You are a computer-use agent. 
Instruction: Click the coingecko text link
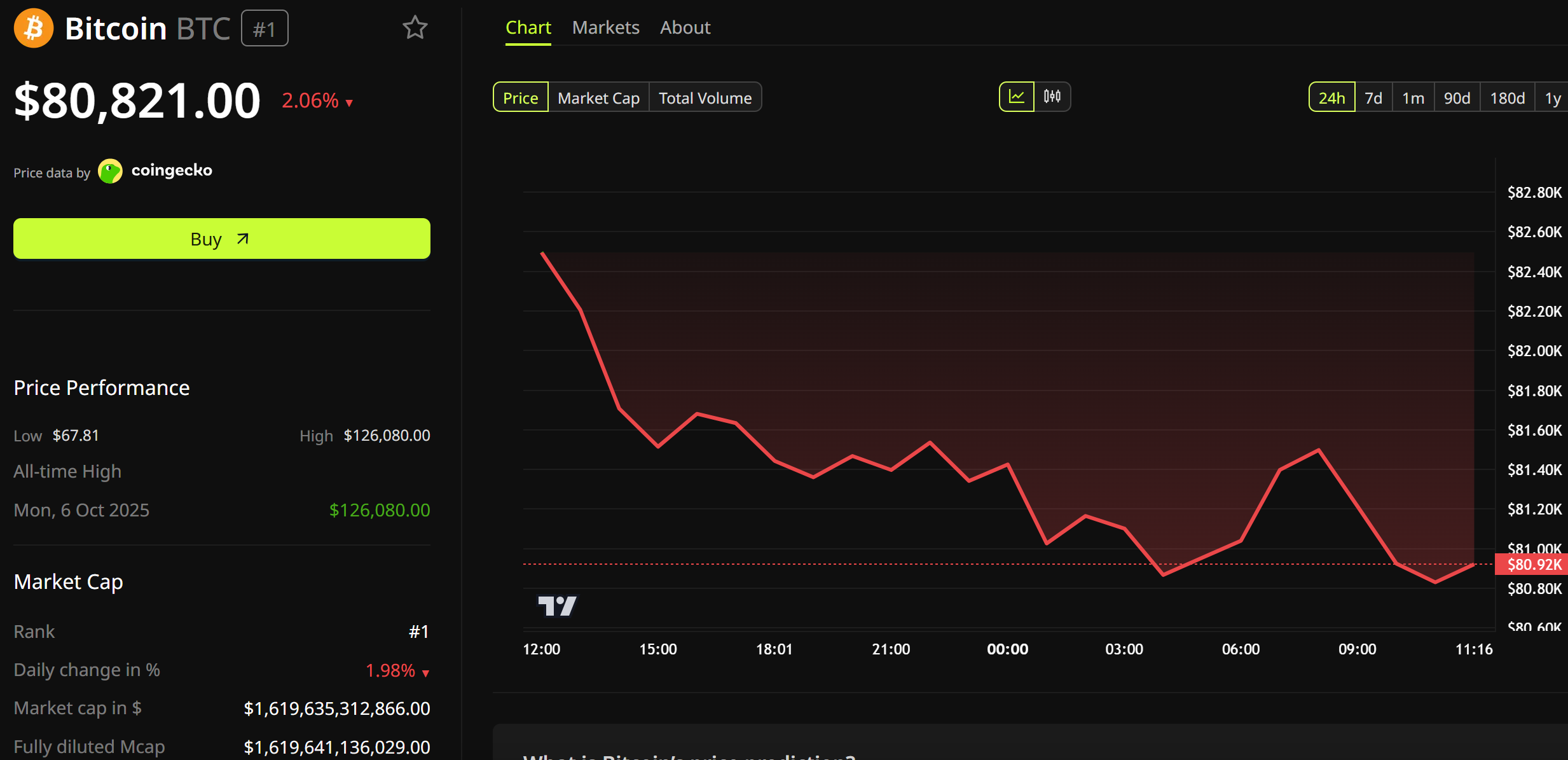(172, 170)
